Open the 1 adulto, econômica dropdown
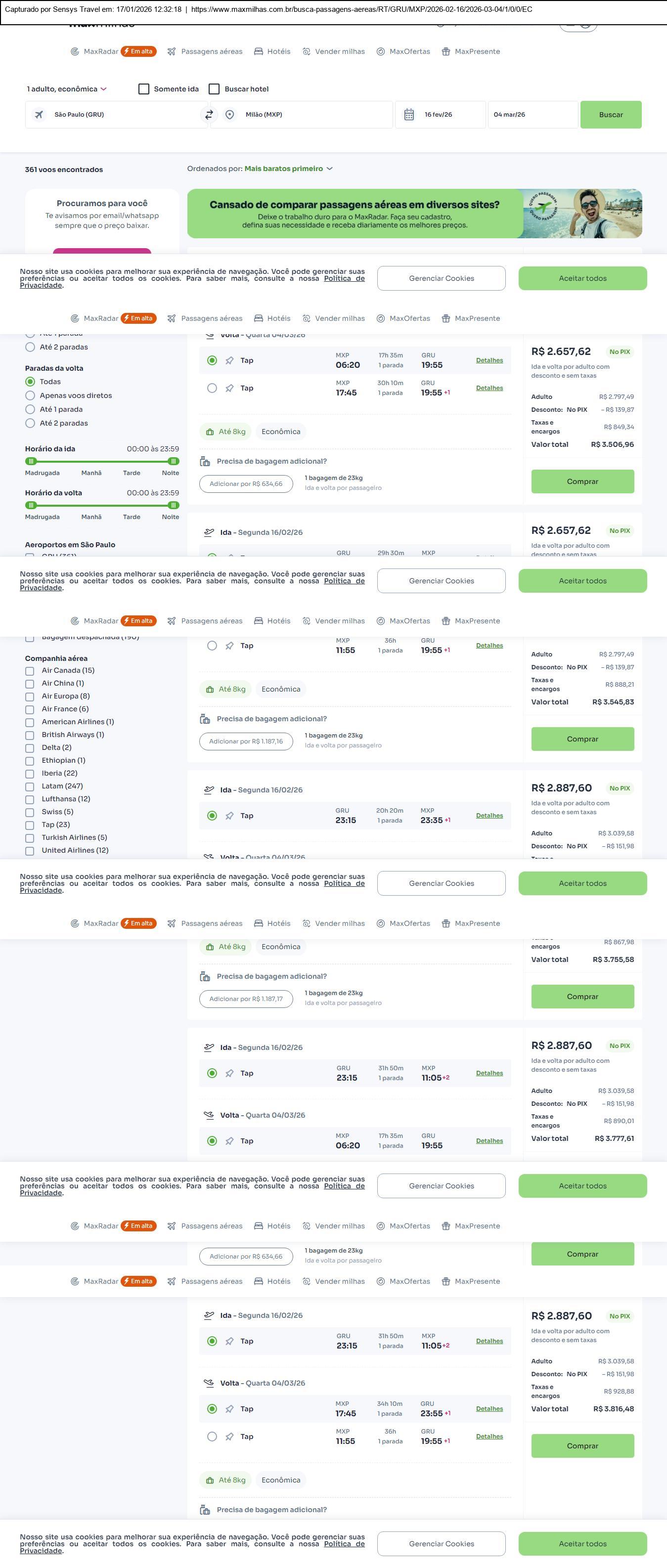 coord(66,89)
